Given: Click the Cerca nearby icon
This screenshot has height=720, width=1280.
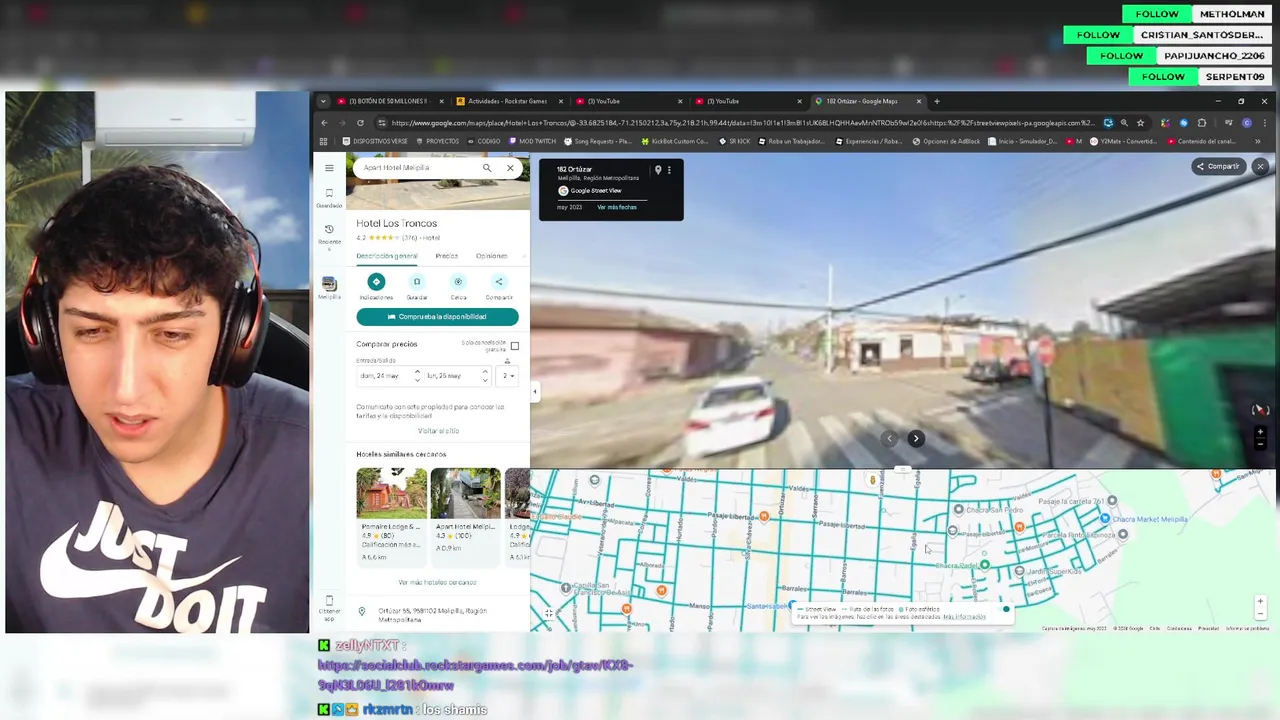Looking at the screenshot, I should 458,282.
